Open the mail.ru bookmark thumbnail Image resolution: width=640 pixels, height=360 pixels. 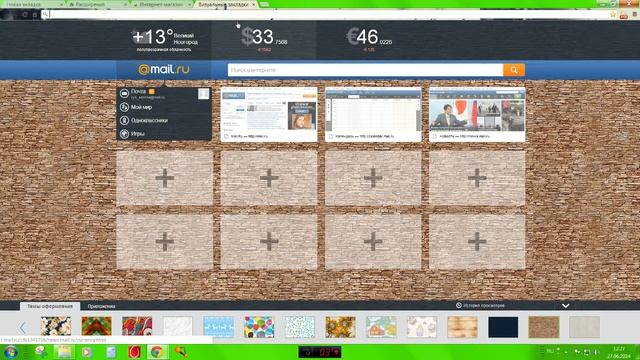tap(269, 114)
